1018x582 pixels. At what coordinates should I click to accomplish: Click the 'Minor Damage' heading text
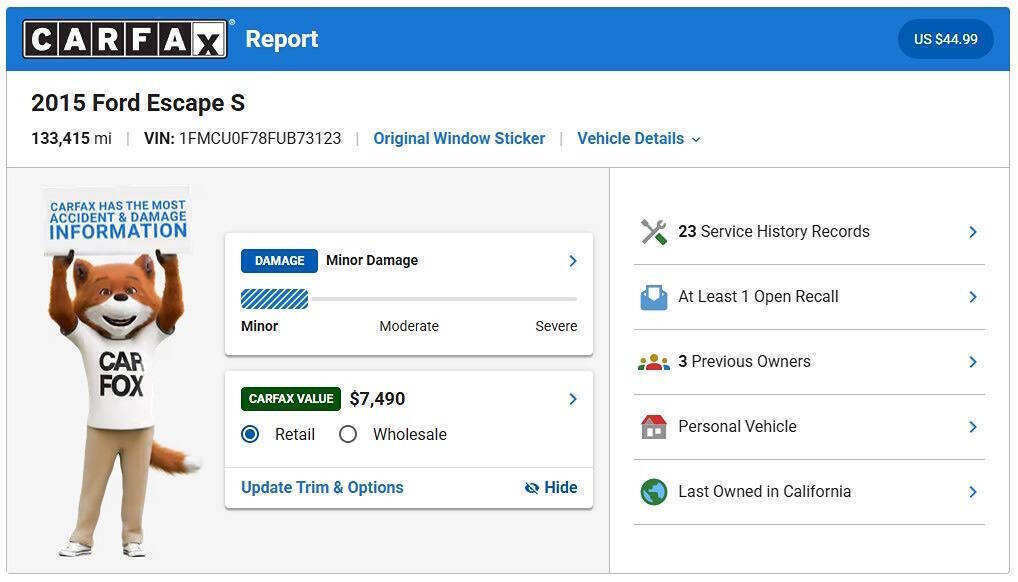click(372, 260)
